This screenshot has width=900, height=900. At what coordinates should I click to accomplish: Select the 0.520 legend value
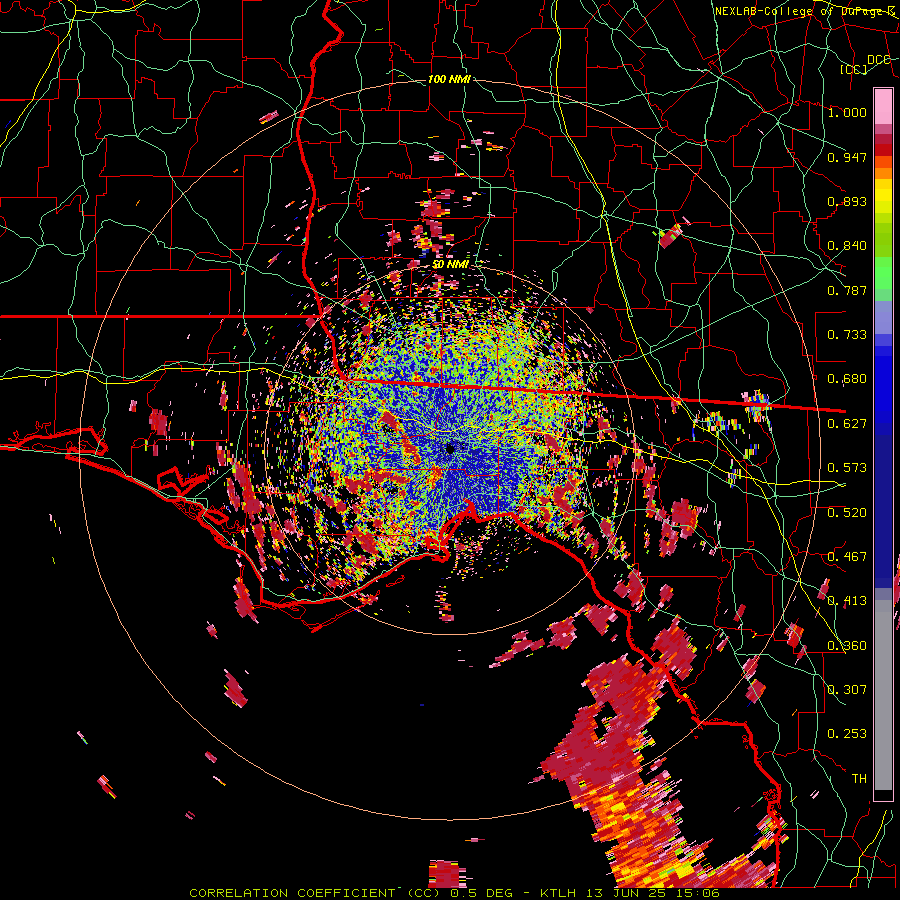[847, 513]
